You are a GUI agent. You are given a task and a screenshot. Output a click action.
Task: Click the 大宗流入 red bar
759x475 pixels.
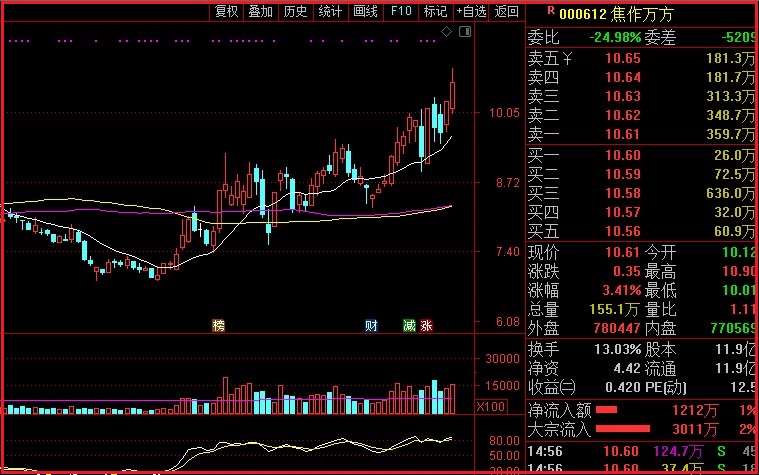tap(622, 429)
